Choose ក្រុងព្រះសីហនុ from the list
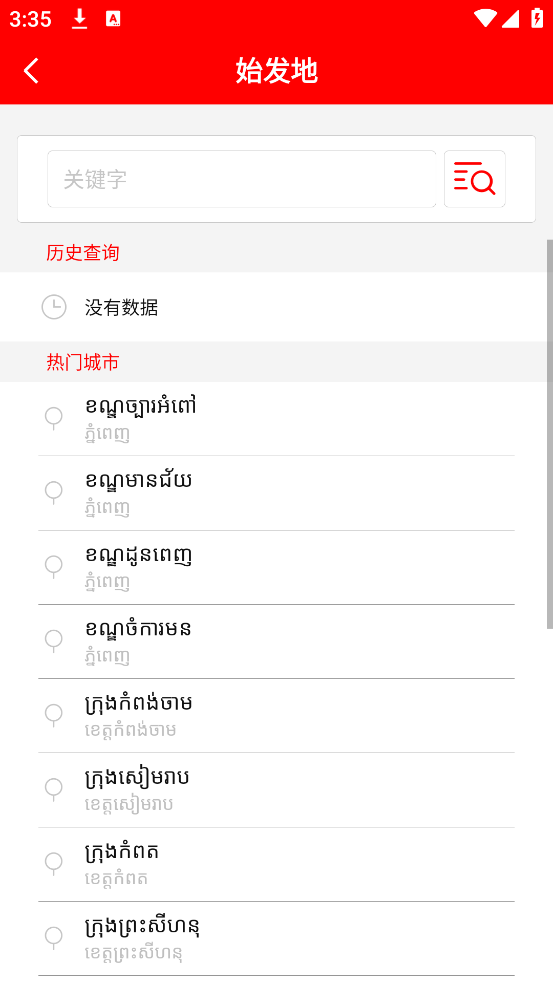Viewport: 553px width, 983px height. pos(276,938)
